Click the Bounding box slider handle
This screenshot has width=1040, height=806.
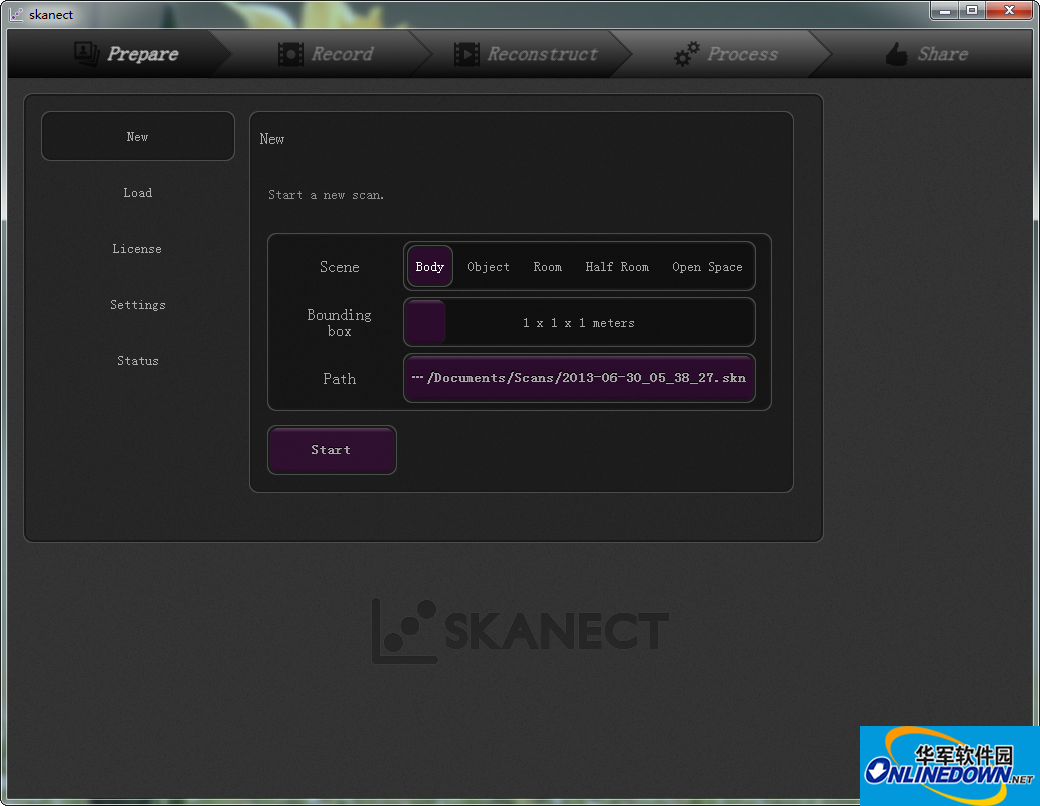pos(425,322)
